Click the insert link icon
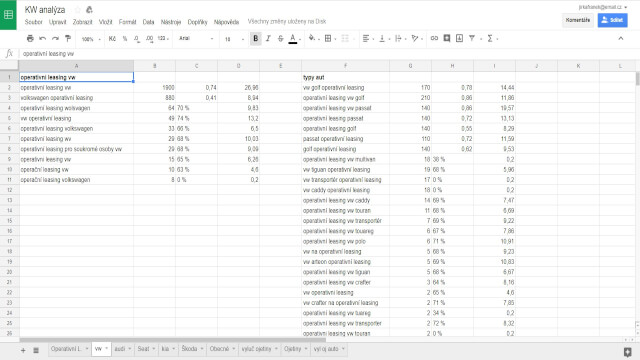 (x=434, y=38)
